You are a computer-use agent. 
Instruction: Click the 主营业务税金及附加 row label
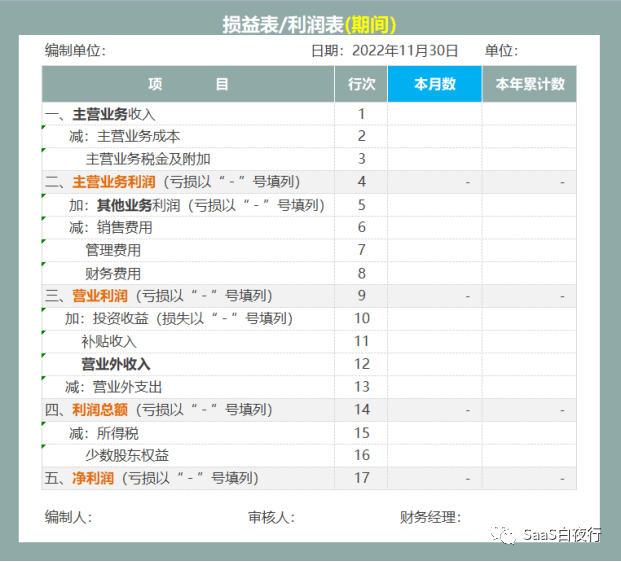click(148, 159)
